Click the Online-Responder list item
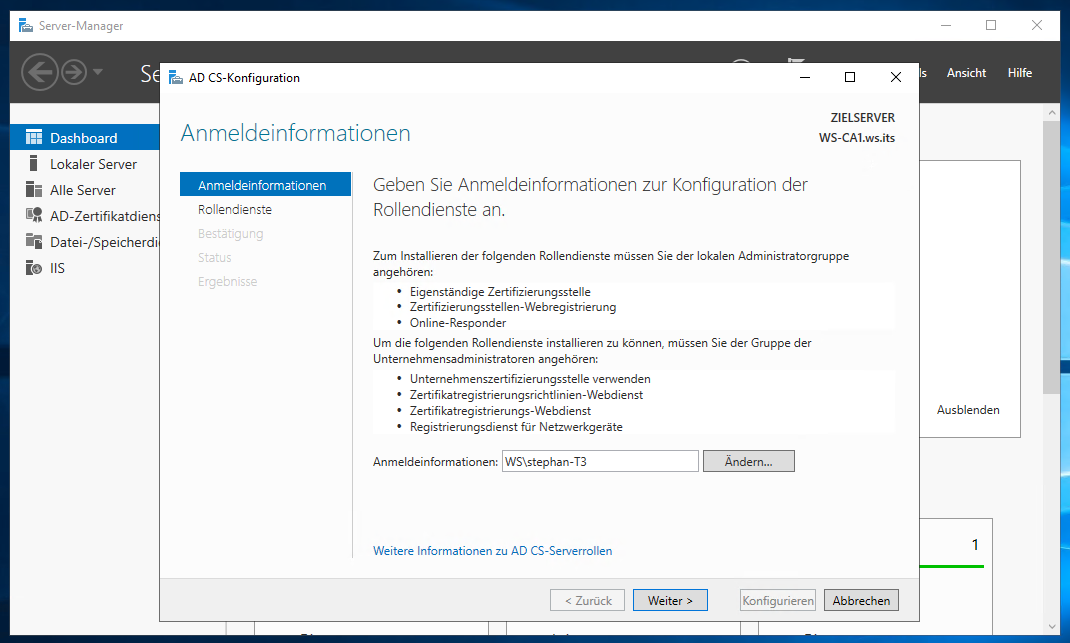This screenshot has width=1070, height=643. point(458,323)
